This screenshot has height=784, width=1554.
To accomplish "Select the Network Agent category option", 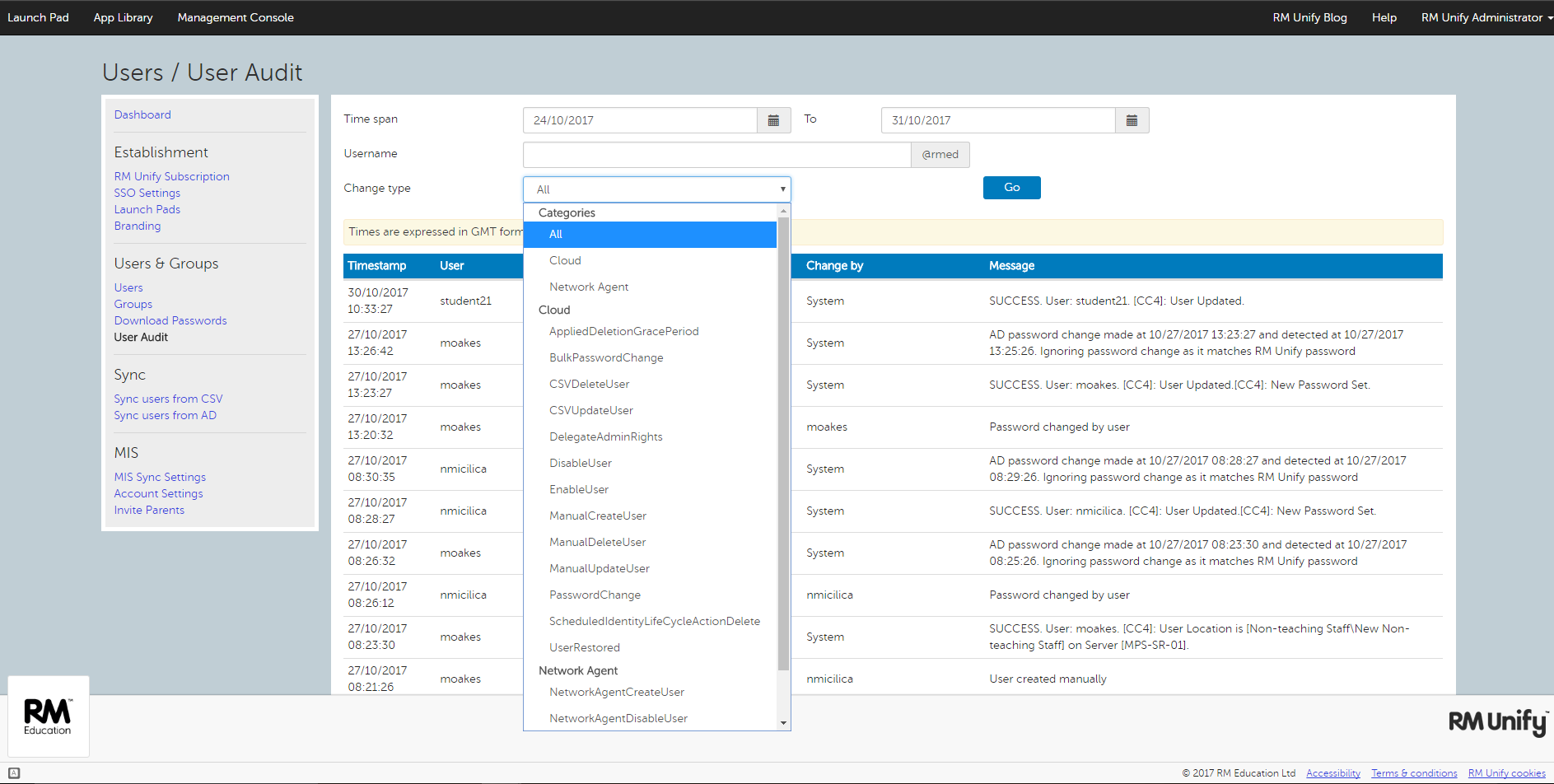I will (x=650, y=287).
